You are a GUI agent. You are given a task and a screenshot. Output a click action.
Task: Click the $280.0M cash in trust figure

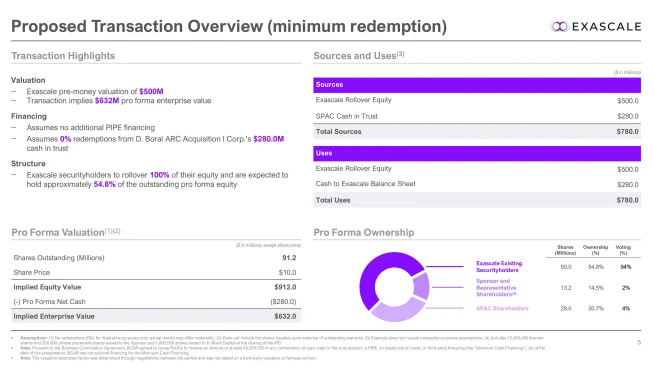pyautogui.click(x=269, y=139)
